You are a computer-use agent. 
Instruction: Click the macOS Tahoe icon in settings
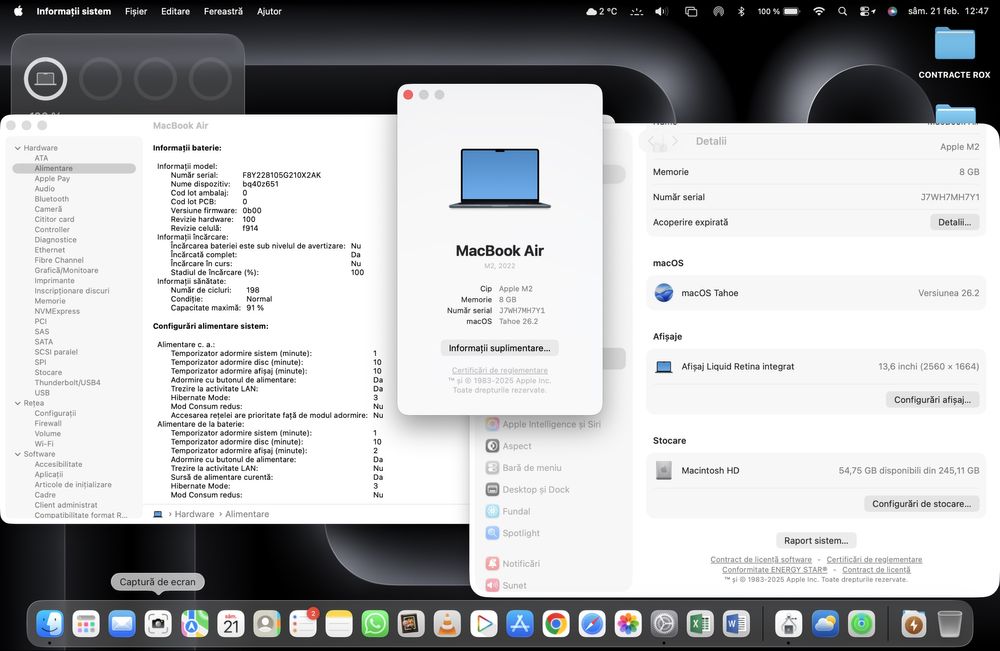click(664, 293)
